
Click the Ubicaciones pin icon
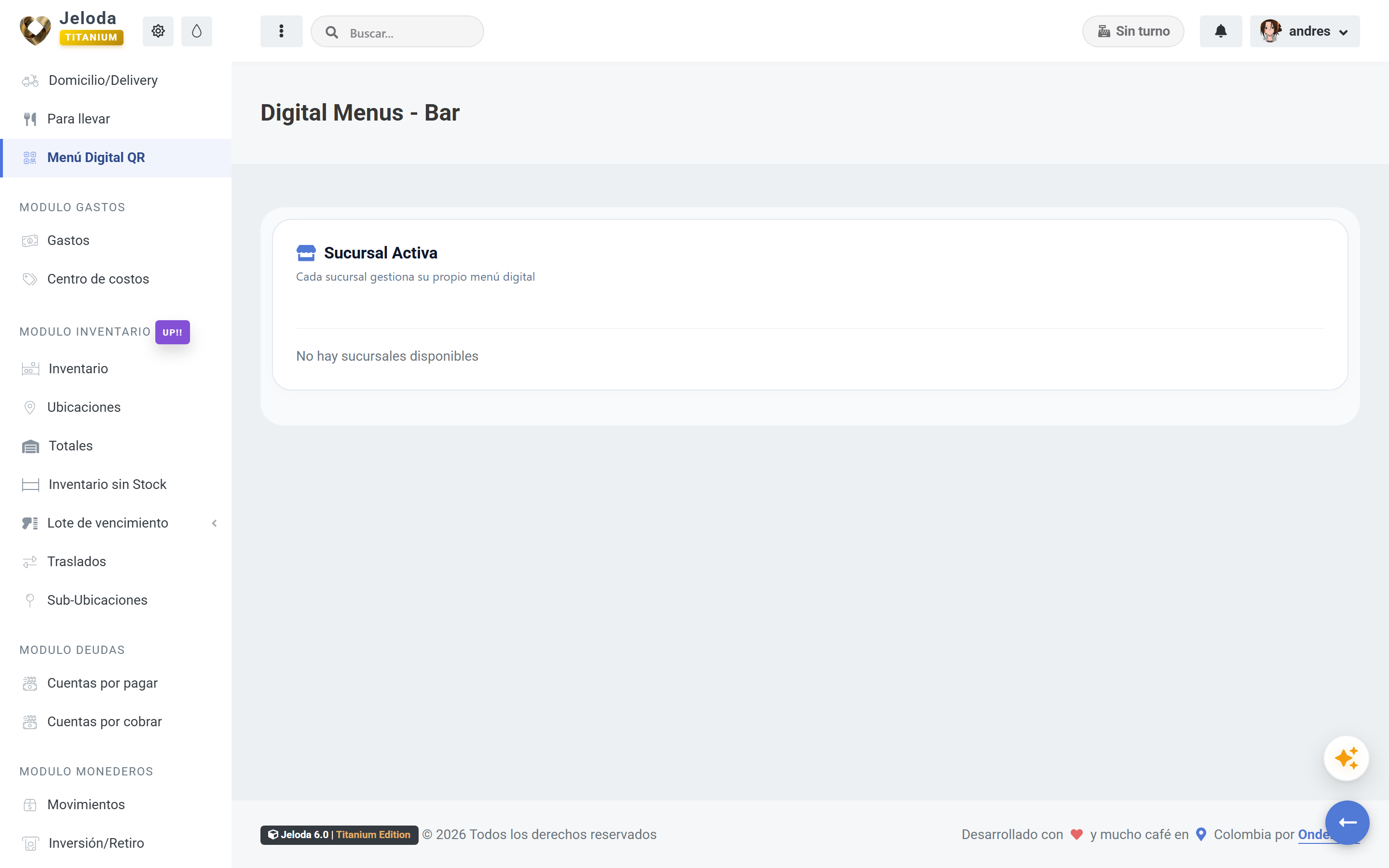[x=30, y=407]
